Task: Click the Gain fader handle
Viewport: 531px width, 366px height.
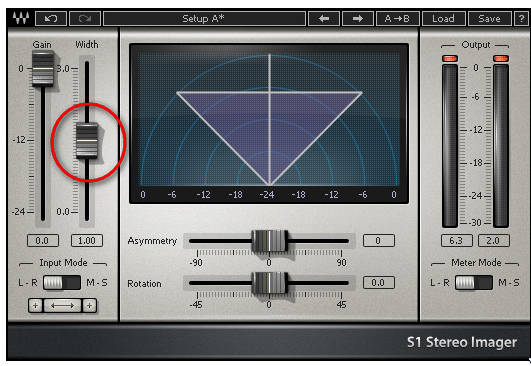Action: [x=43, y=68]
